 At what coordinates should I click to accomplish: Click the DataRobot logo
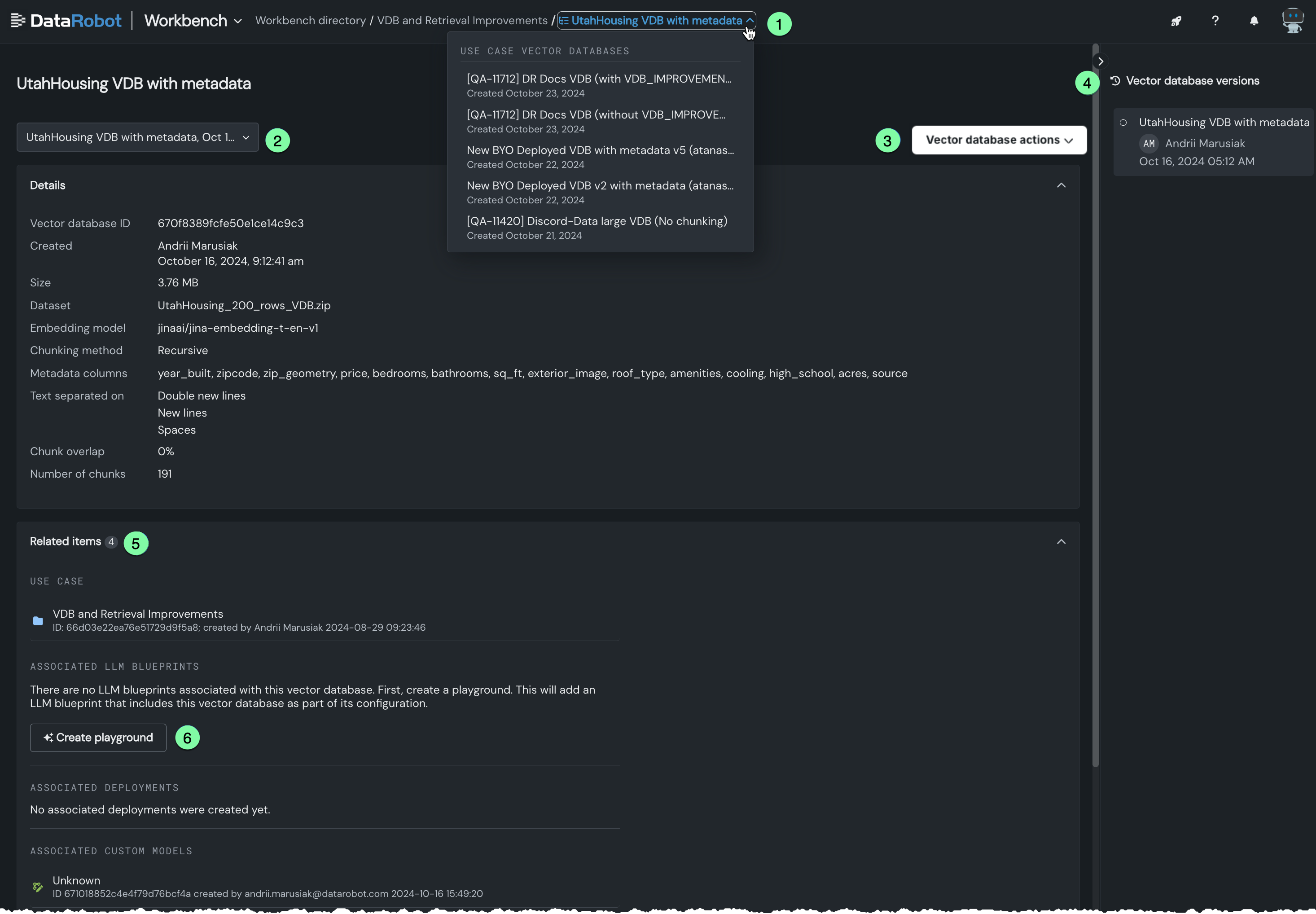[66, 21]
